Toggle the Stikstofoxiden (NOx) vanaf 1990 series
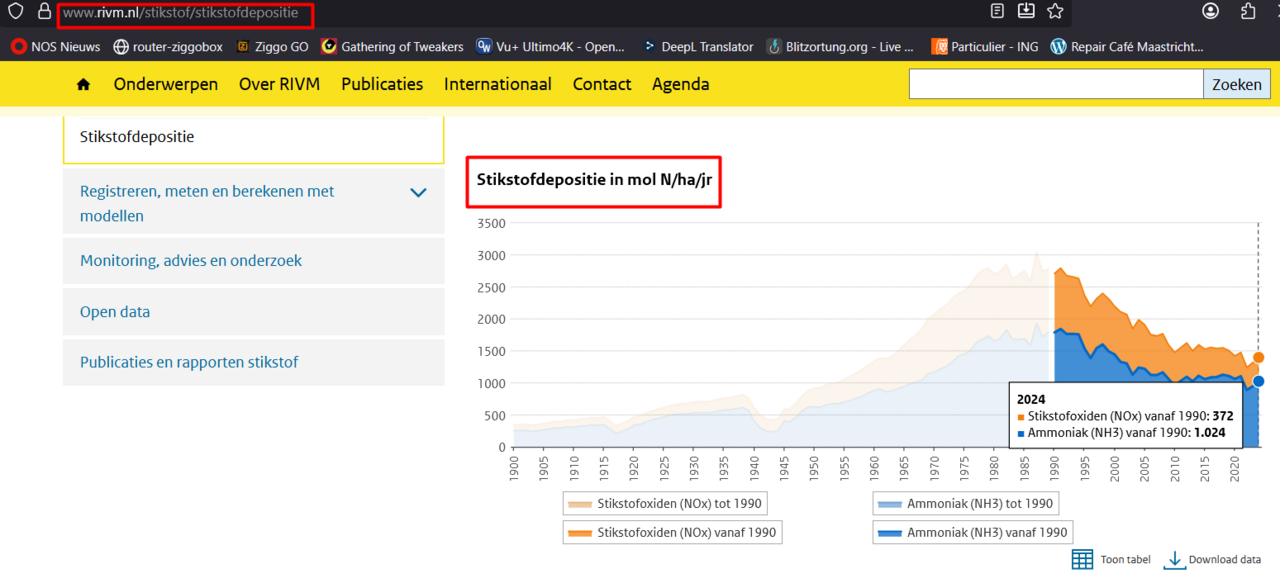 pos(671,533)
